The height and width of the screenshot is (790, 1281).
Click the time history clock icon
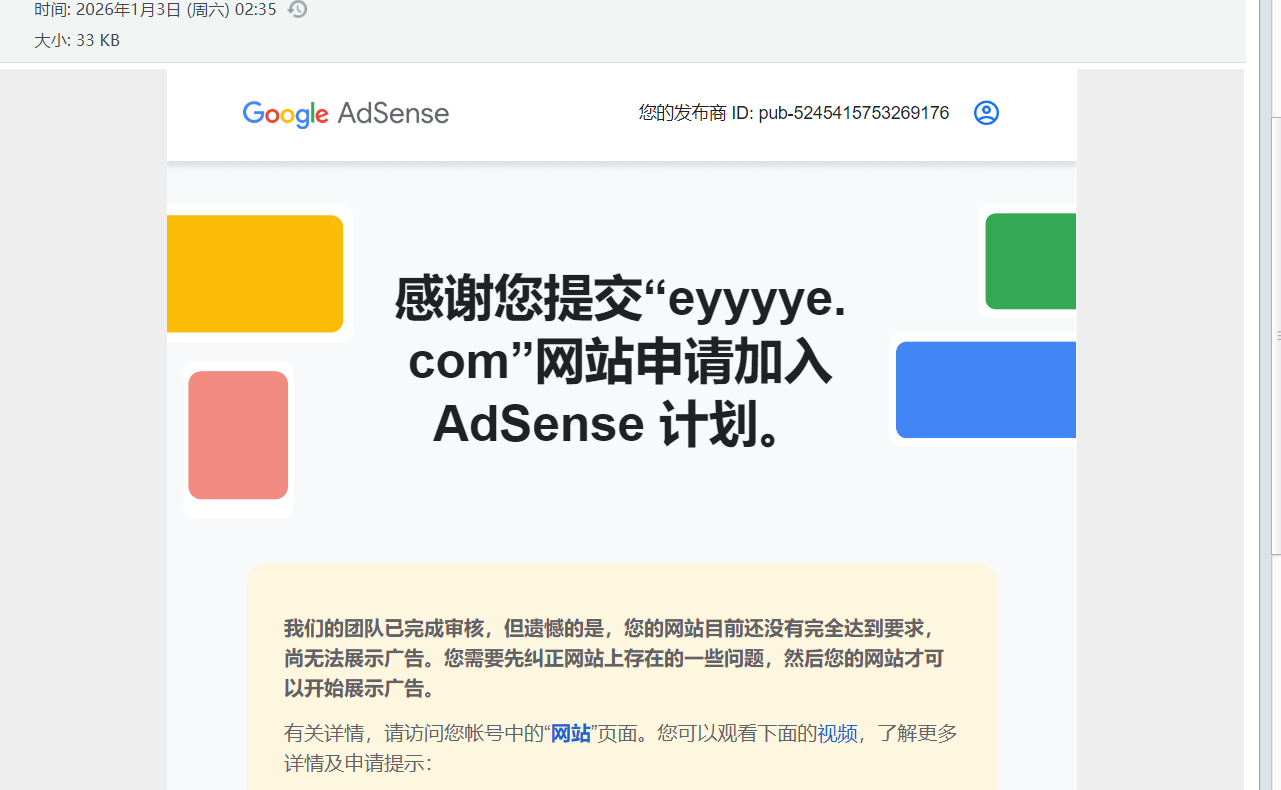click(297, 10)
